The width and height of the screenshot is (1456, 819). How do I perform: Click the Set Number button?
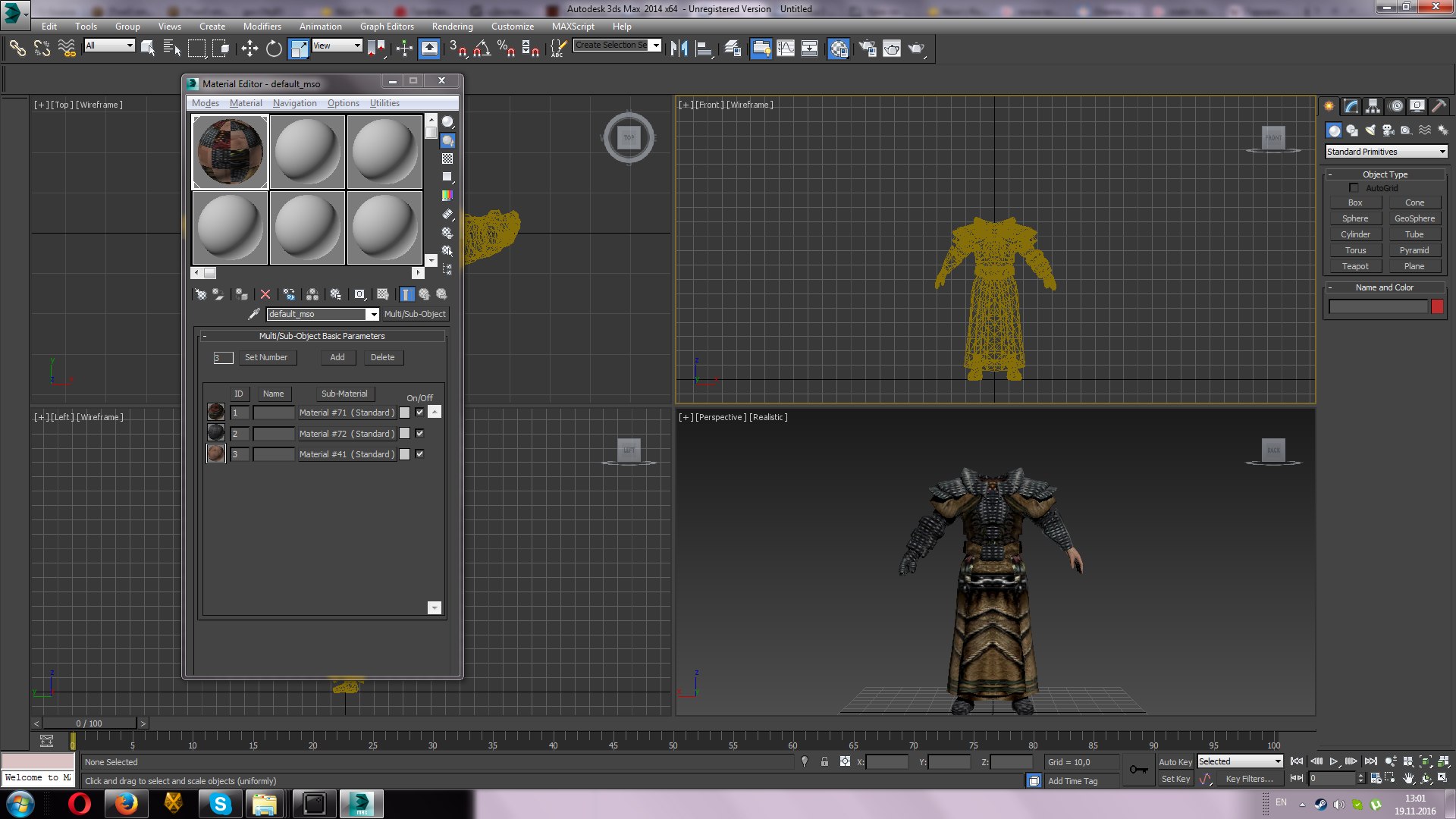tap(266, 357)
